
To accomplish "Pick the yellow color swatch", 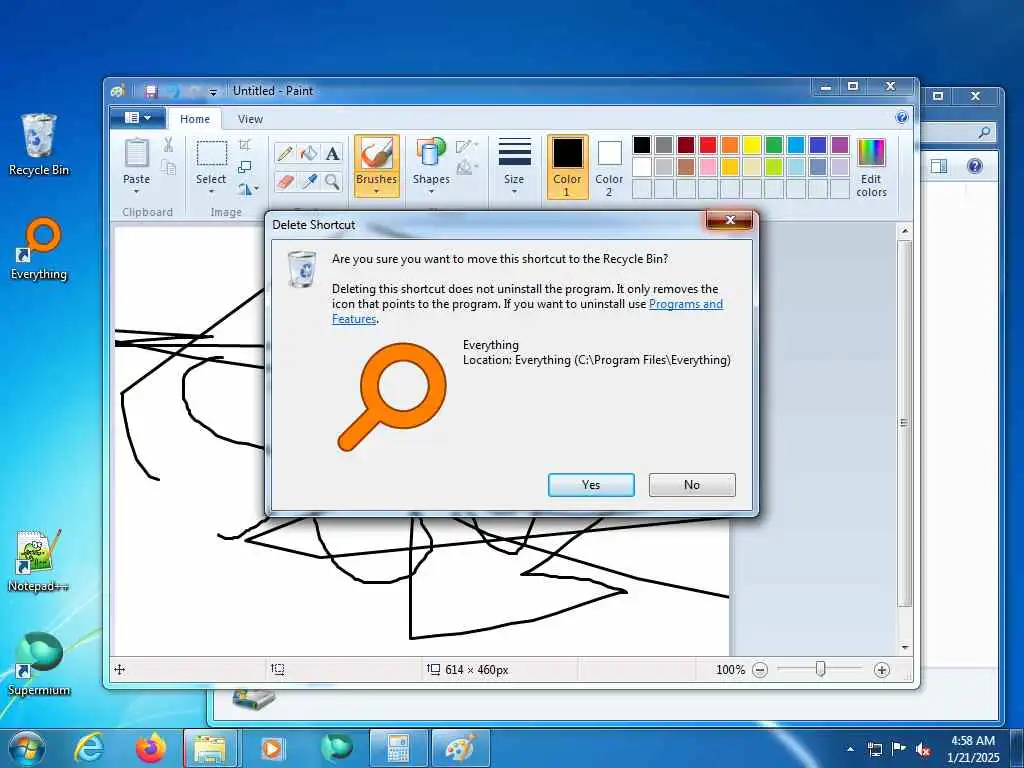I will 752,144.
